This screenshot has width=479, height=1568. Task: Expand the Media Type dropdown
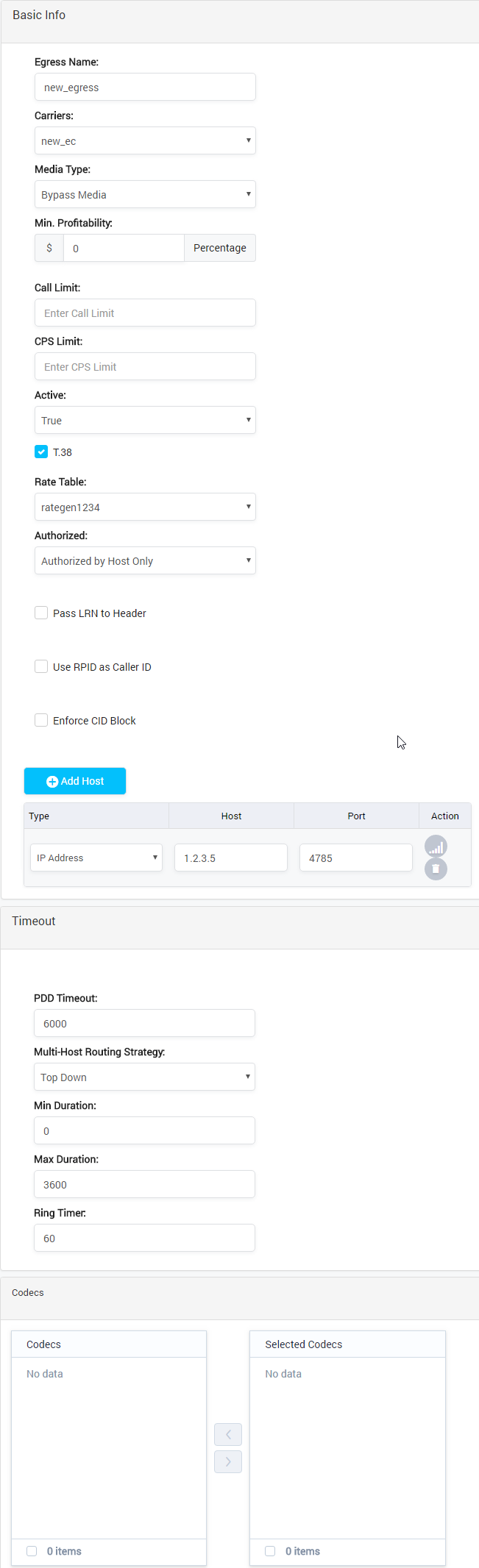pos(145,194)
